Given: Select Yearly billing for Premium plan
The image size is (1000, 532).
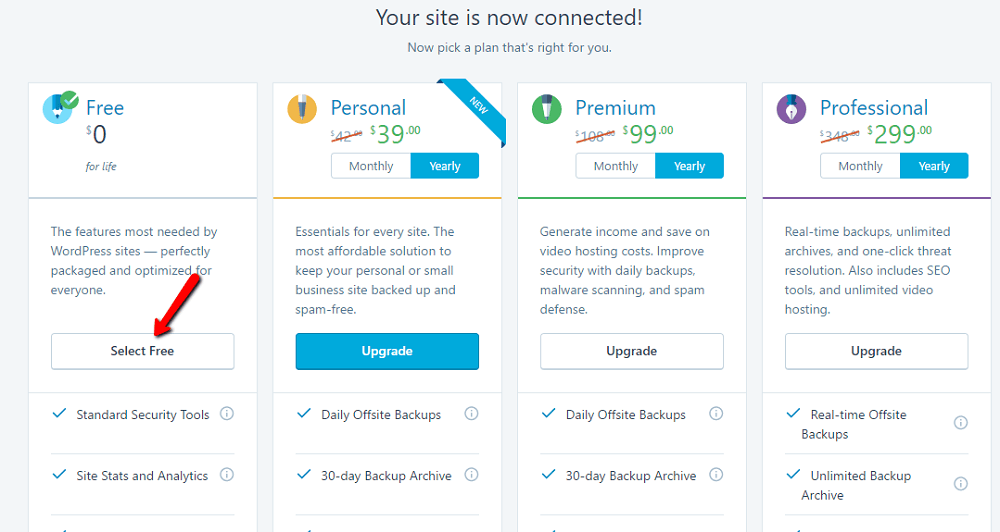Looking at the screenshot, I should click(689, 166).
